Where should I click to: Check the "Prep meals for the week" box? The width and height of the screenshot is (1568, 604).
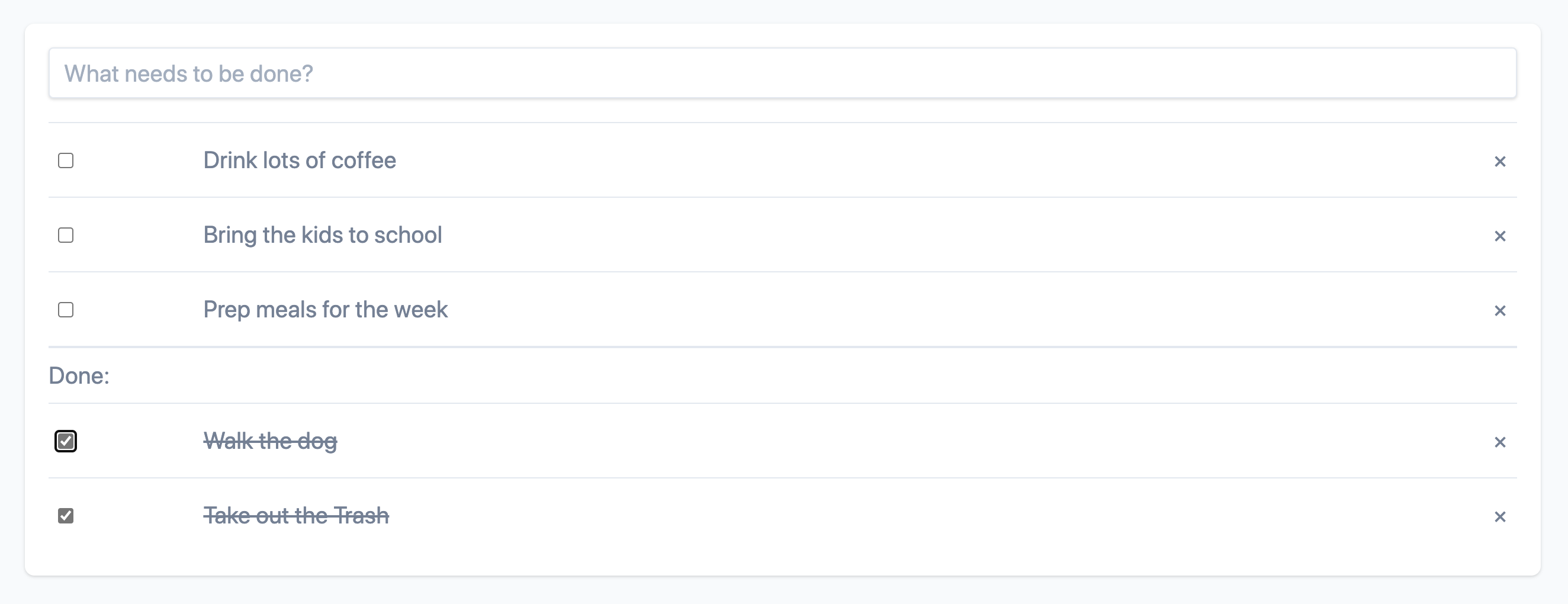coord(65,310)
